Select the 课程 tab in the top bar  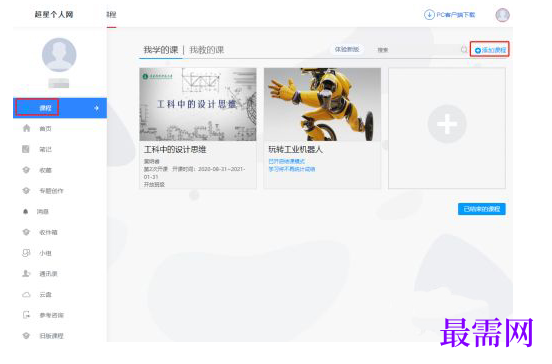click(x=111, y=15)
